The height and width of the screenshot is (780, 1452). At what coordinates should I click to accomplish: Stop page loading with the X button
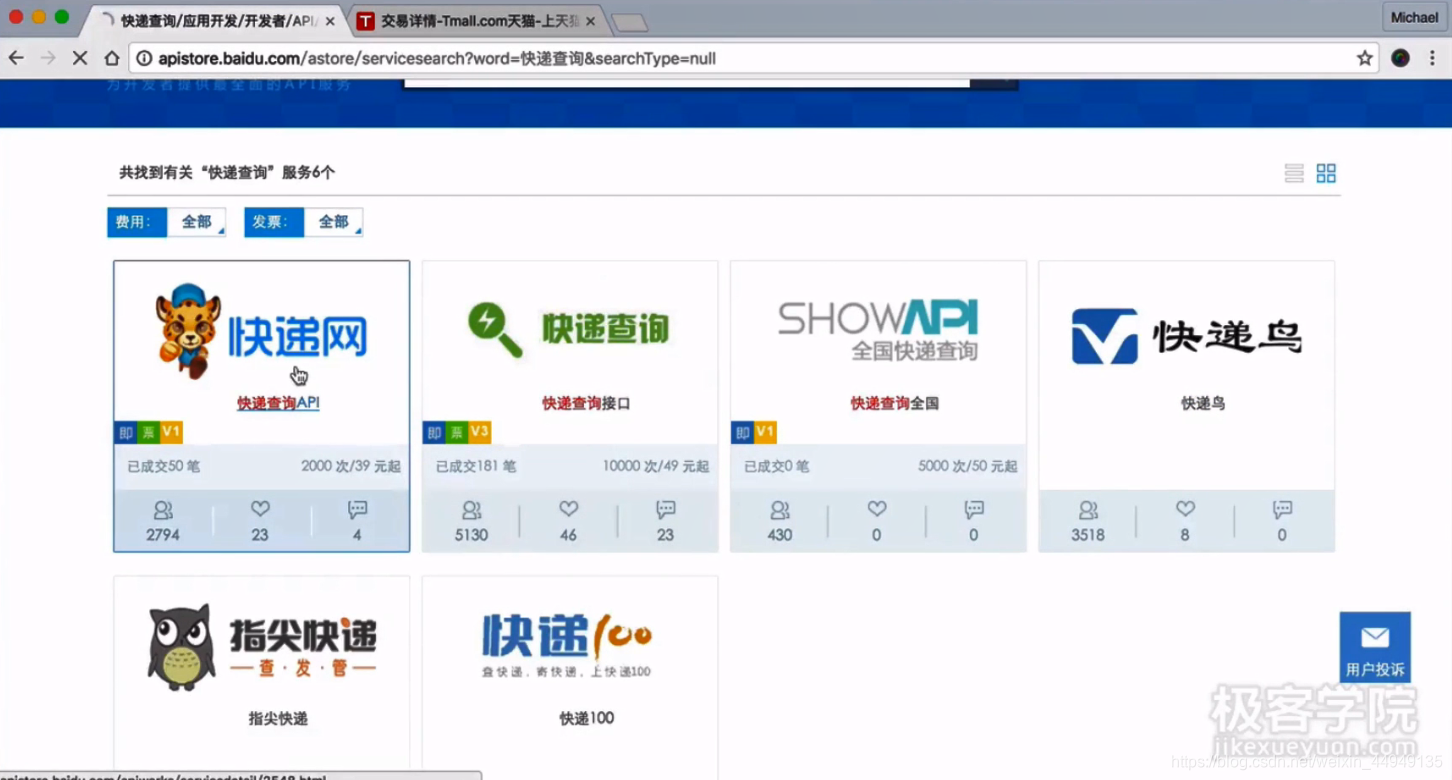tap(80, 58)
